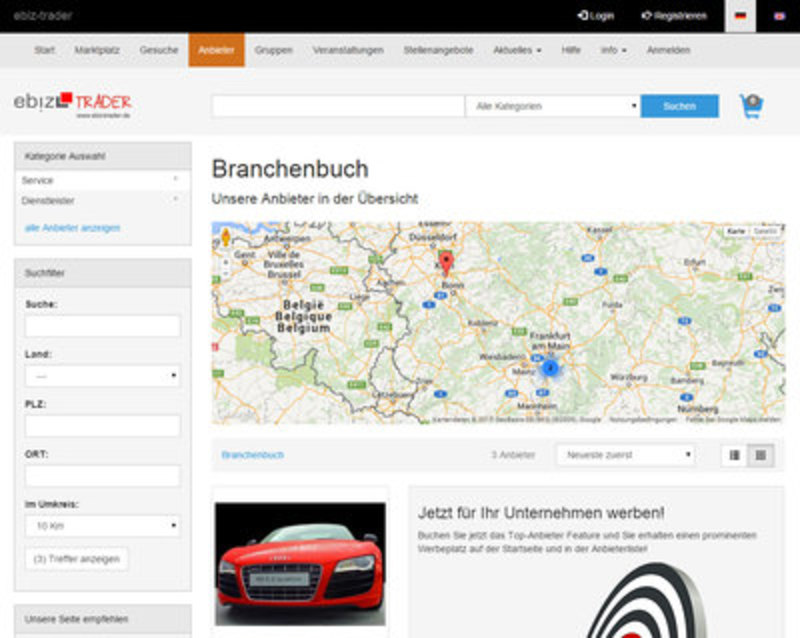Open Stellenangebote
Screen dimensions: 800x638
click(438, 50)
